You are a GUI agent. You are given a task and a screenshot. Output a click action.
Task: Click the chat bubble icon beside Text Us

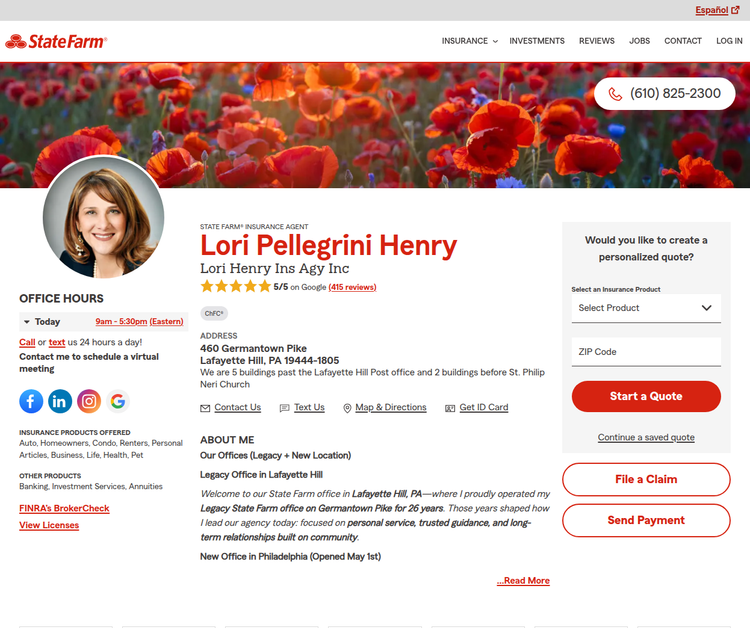pyautogui.click(x=285, y=408)
